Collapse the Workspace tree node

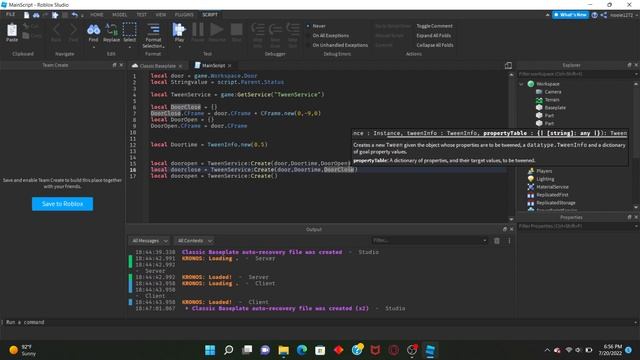pos(521,84)
